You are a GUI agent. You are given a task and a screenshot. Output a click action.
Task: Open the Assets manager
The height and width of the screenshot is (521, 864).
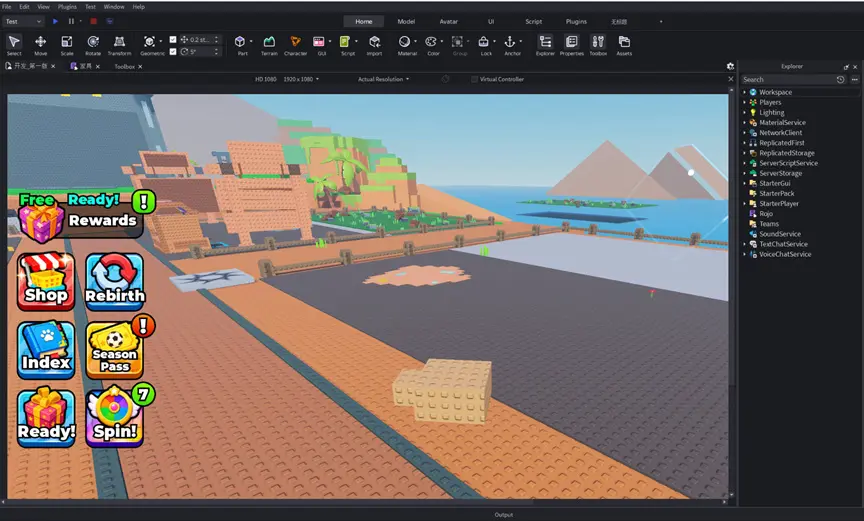tap(624, 45)
